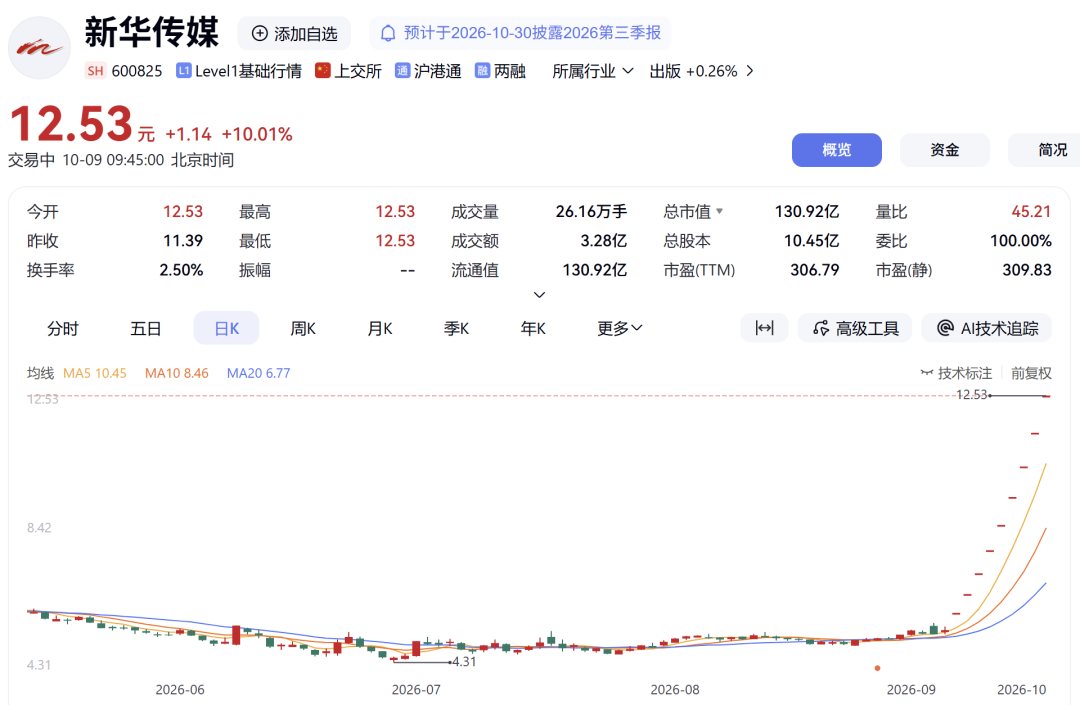Select 五日 chart view
The image size is (1080, 705).
(x=145, y=328)
